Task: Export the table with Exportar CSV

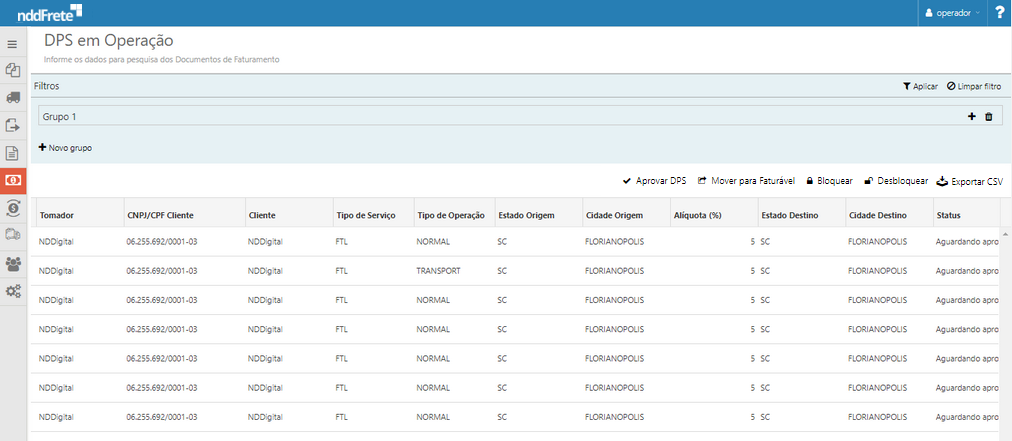Action: (x=969, y=181)
